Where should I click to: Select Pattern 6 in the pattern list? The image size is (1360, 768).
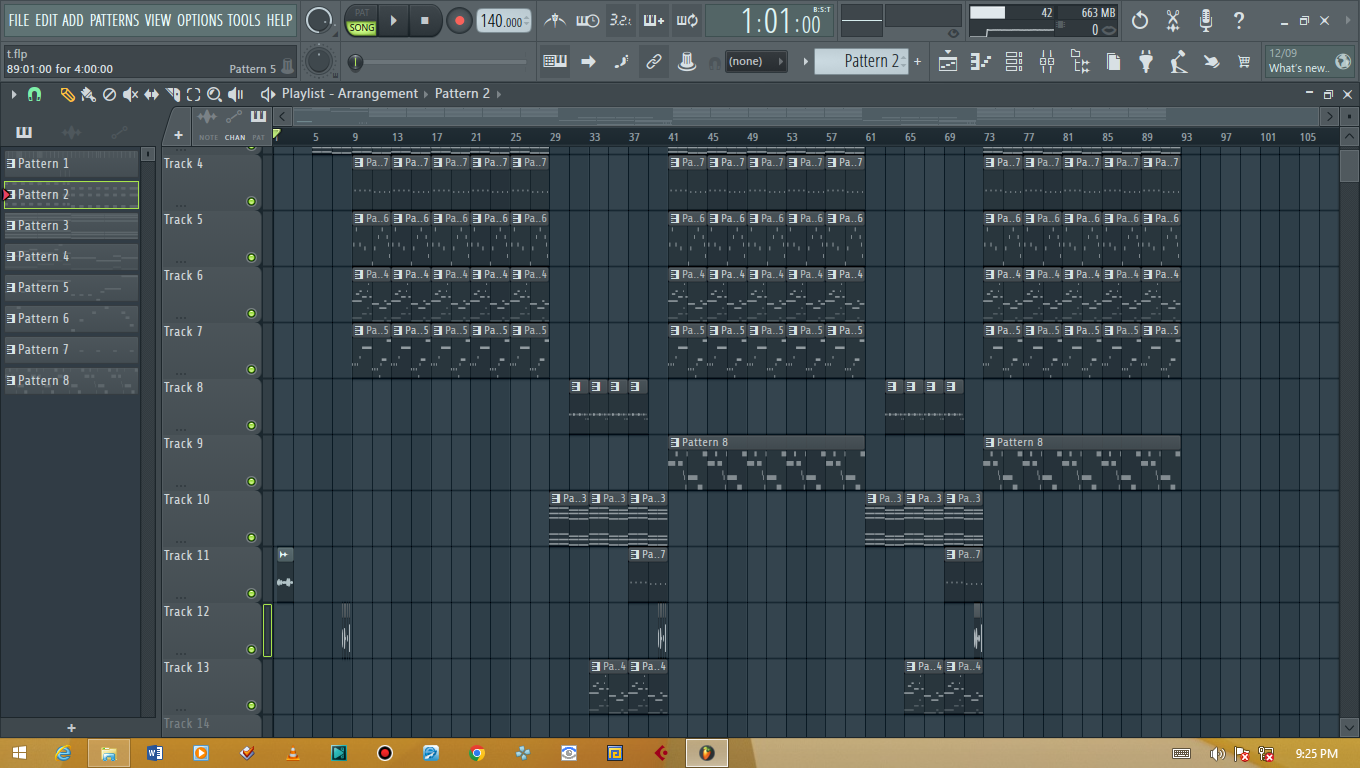tap(71, 319)
